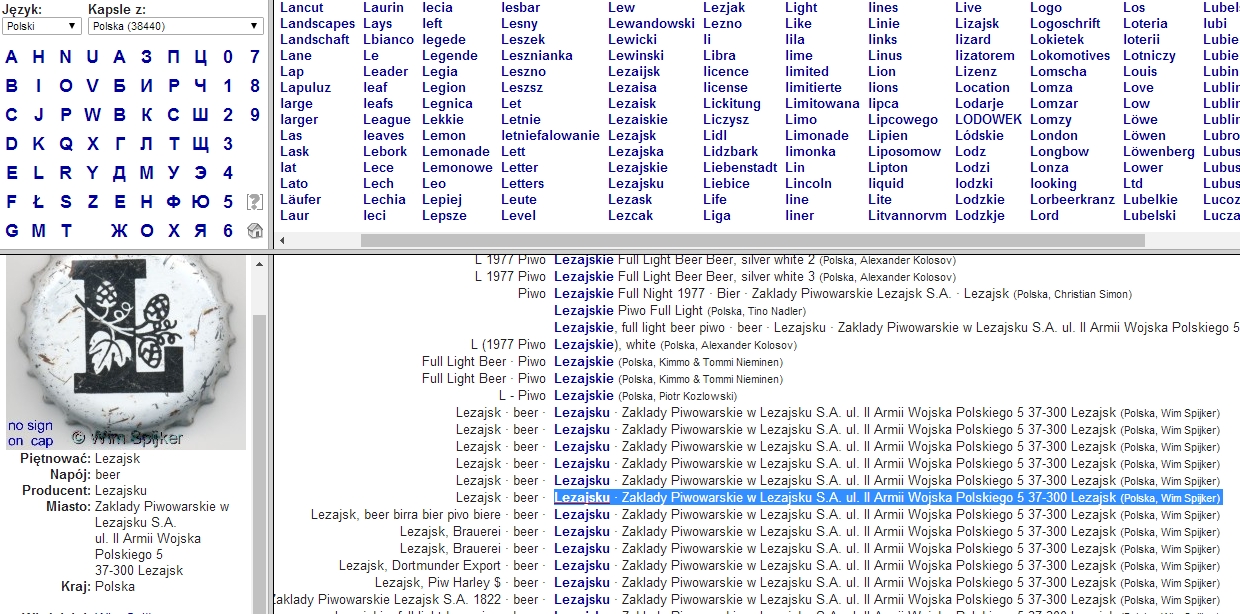Select the letter Ł in the alphabet grid
This screenshot has width=1240, height=614.
[x=38, y=202]
